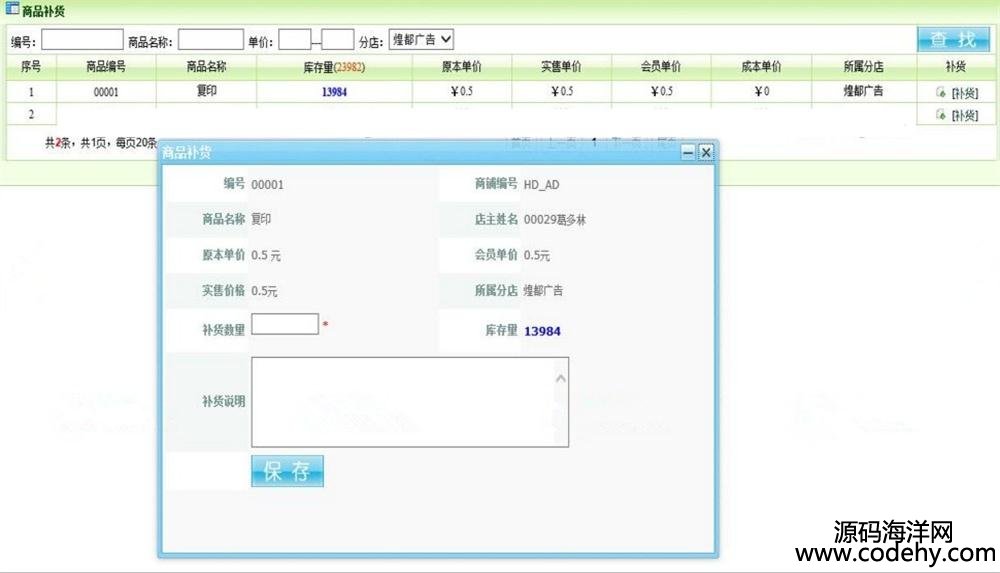The width and height of the screenshot is (1000, 573).
Task: Click the [补货] link in row 2
Action: 964,115
